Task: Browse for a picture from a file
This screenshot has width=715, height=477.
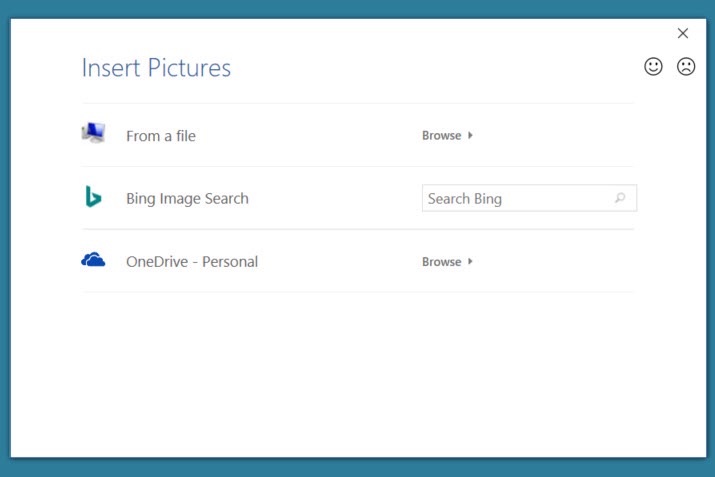Action: [441, 136]
